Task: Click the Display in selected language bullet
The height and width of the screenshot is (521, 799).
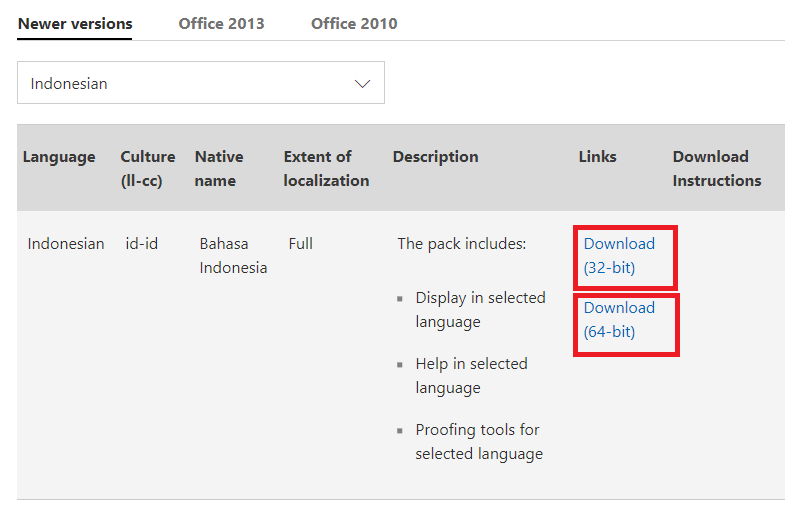Action: [480, 310]
